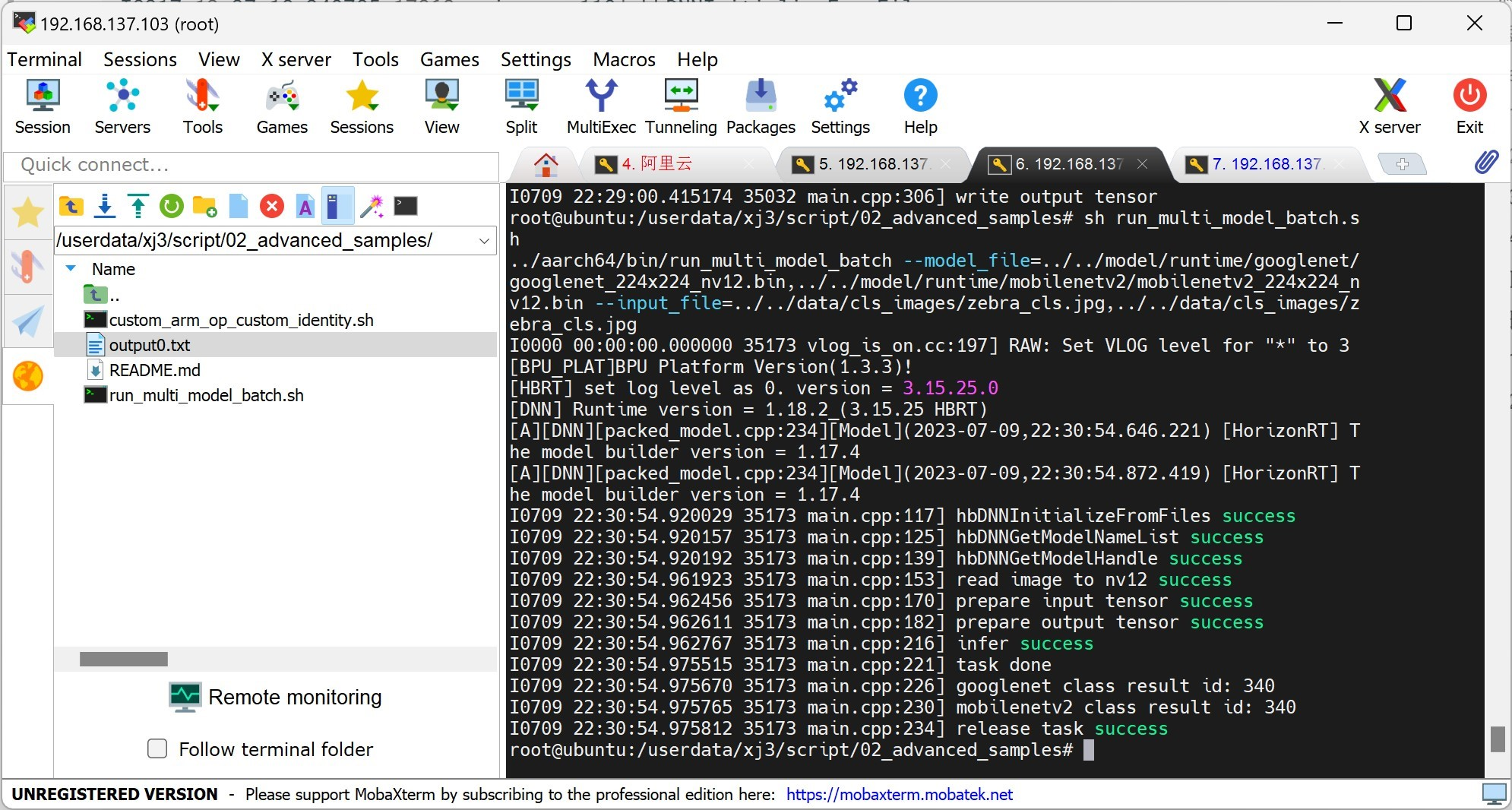
Task: Enable Follow terminal folder checkbox
Action: 157,749
